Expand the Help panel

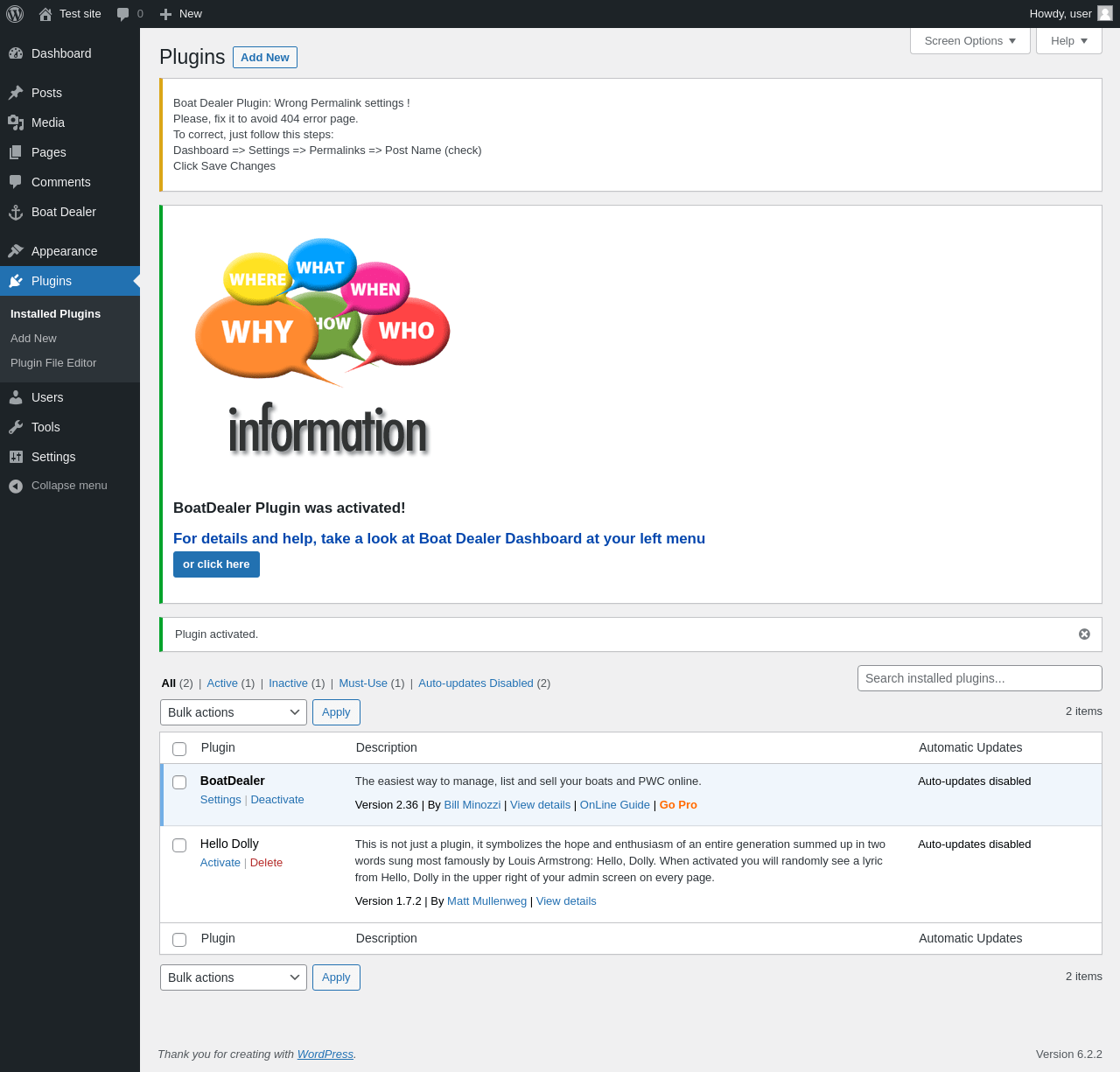point(1069,41)
